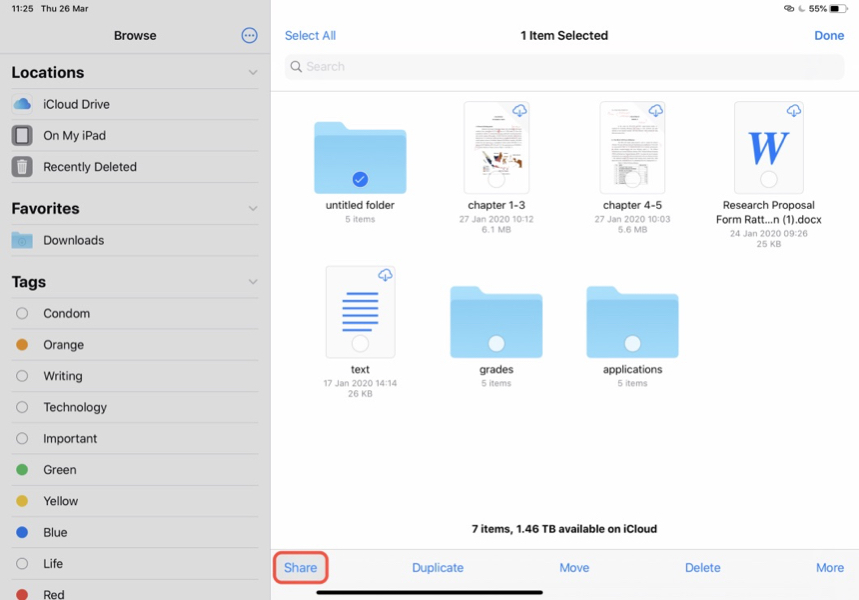The width and height of the screenshot is (859, 600).
Task: Tap Select All
Action: pos(310,36)
